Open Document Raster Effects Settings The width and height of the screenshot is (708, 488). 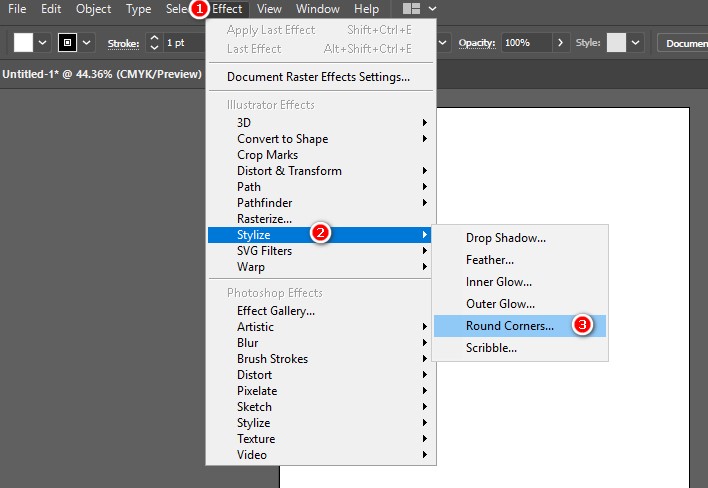(x=318, y=77)
